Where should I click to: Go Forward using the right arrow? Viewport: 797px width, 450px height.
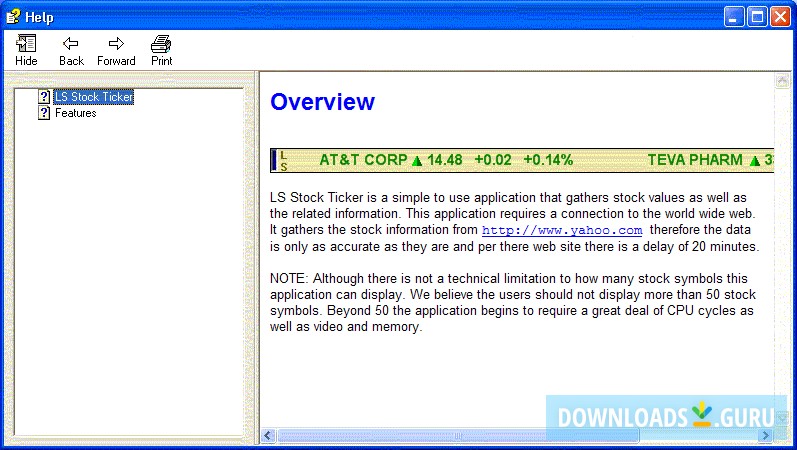click(x=116, y=50)
